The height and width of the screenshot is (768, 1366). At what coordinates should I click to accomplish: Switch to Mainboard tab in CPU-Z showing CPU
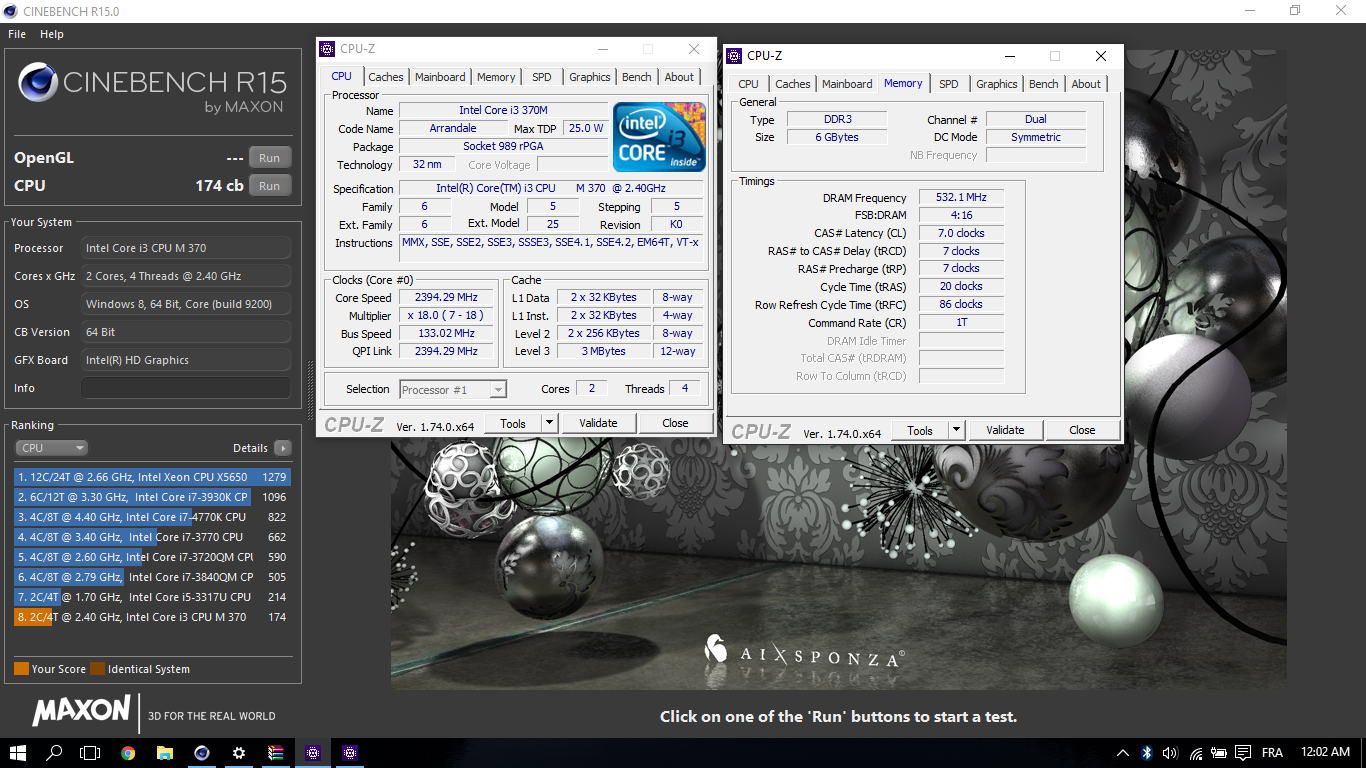[440, 77]
